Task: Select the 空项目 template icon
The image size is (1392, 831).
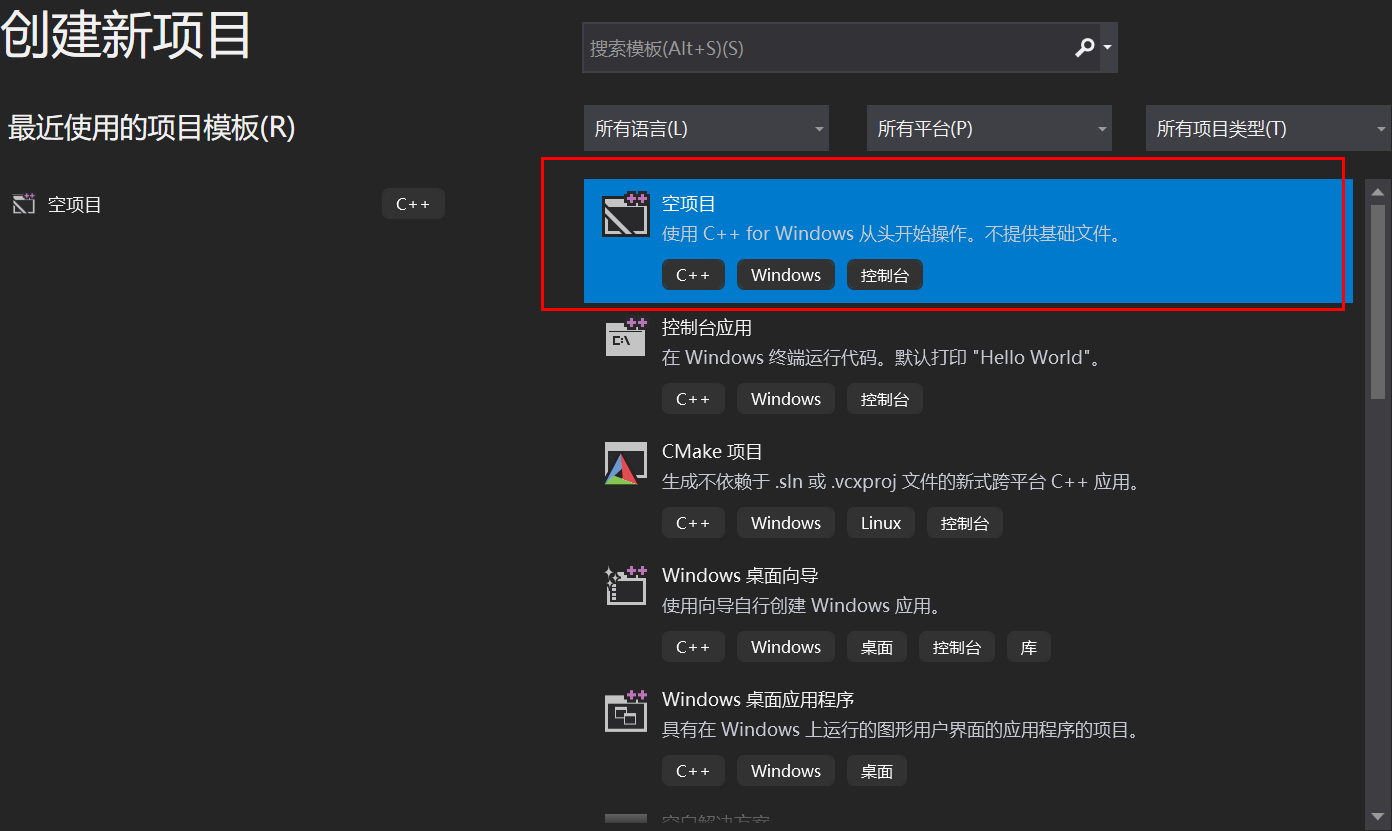Action: click(625, 212)
